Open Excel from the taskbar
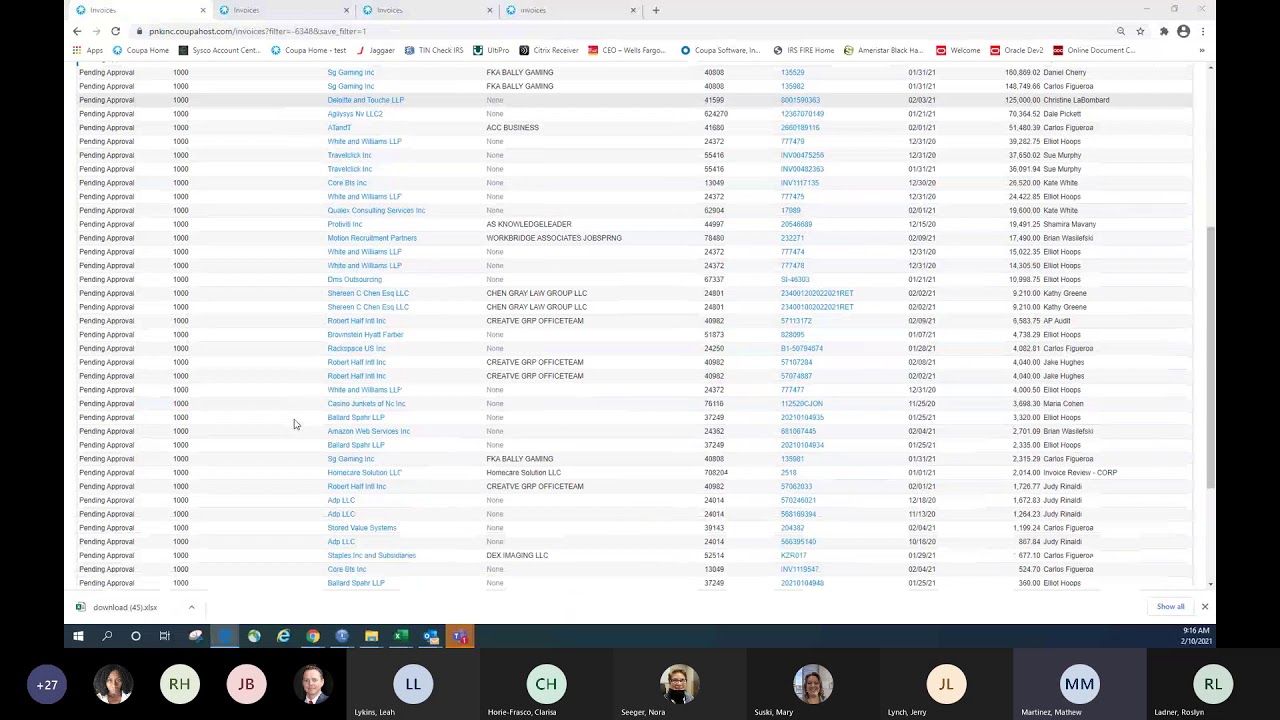 click(x=401, y=636)
